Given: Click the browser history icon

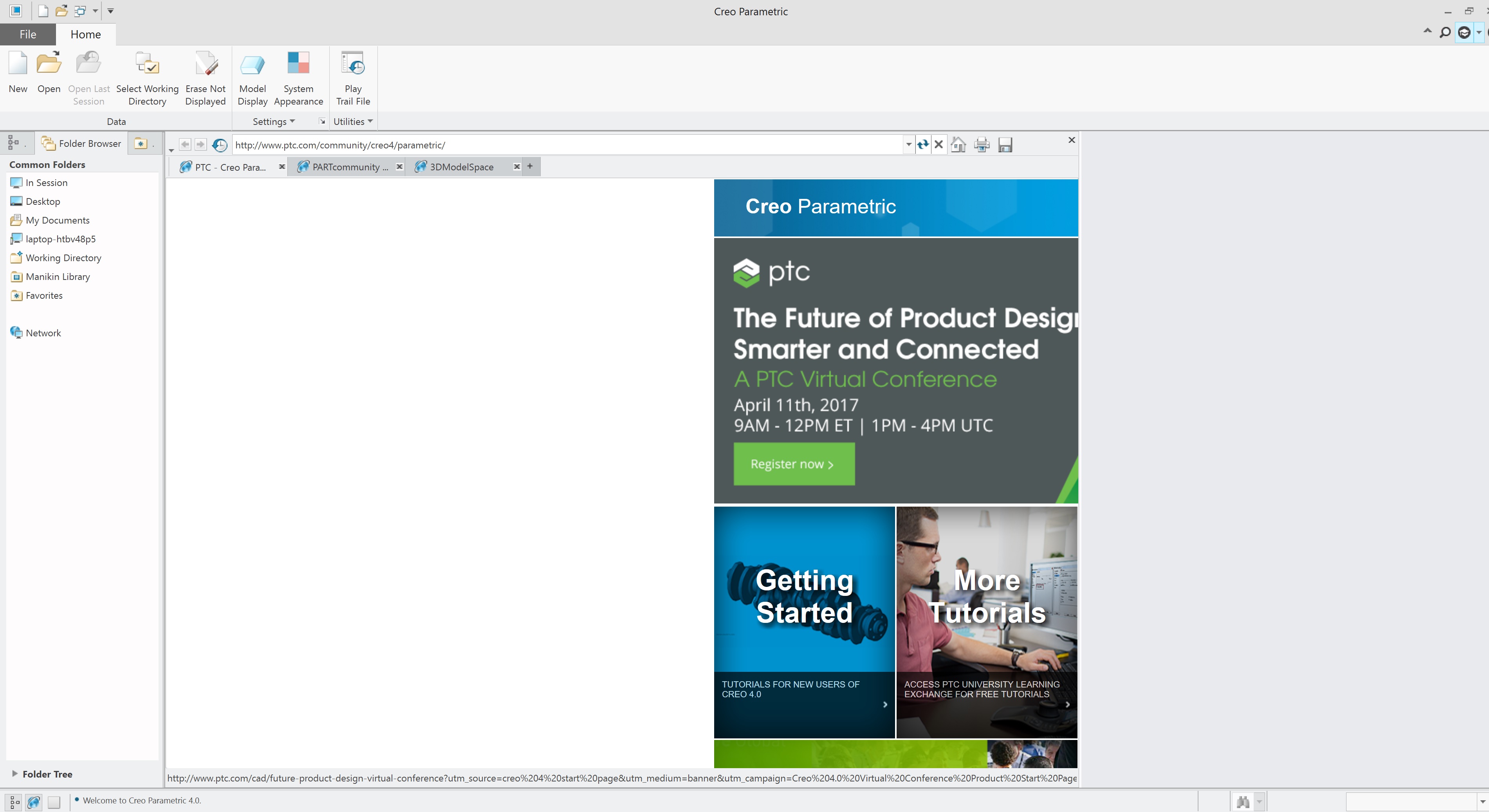Looking at the screenshot, I should [220, 144].
